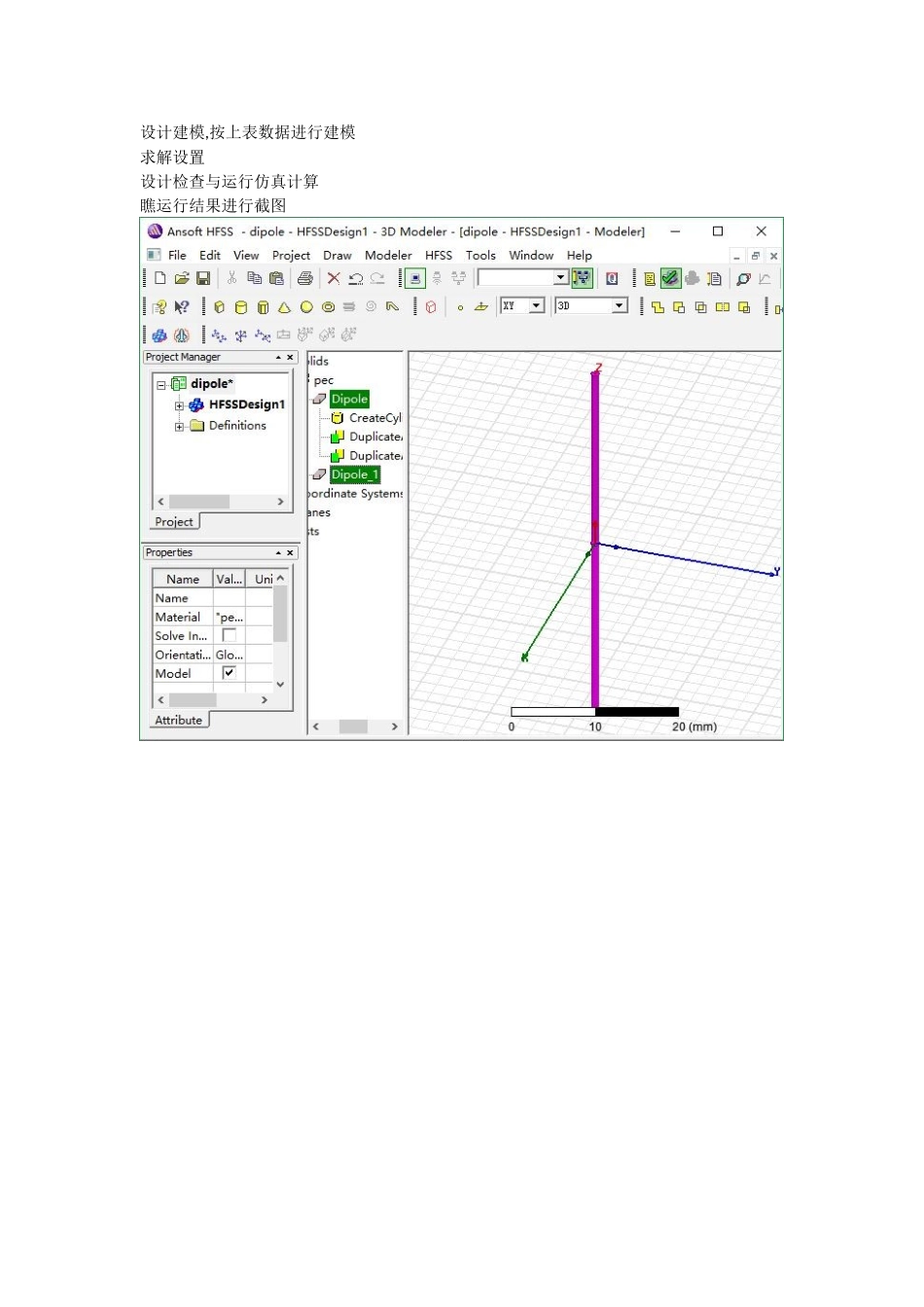Click the Validate check icon in toolbar
The width and height of the screenshot is (924, 1307).
click(670, 278)
